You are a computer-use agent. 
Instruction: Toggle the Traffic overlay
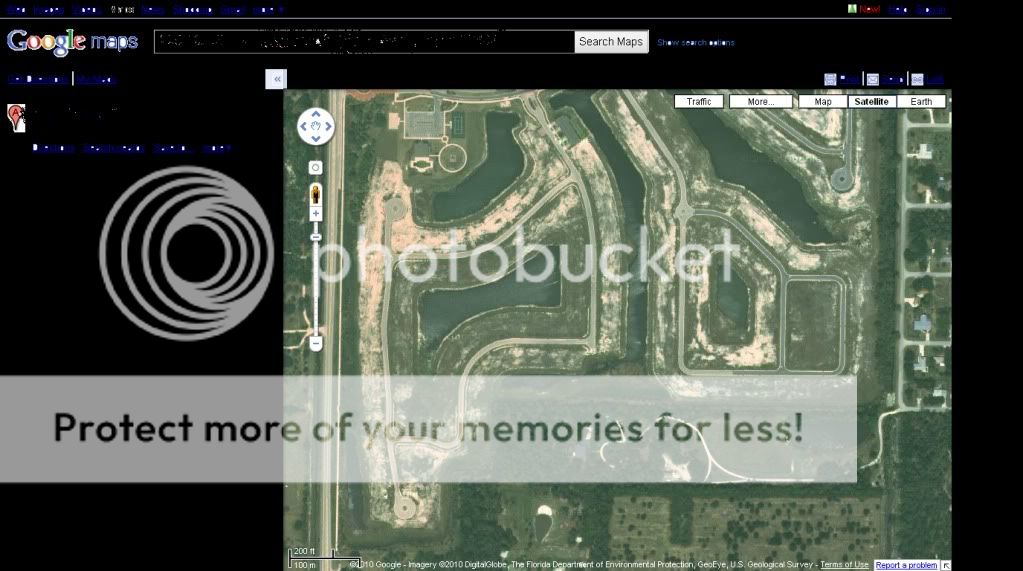pos(699,102)
